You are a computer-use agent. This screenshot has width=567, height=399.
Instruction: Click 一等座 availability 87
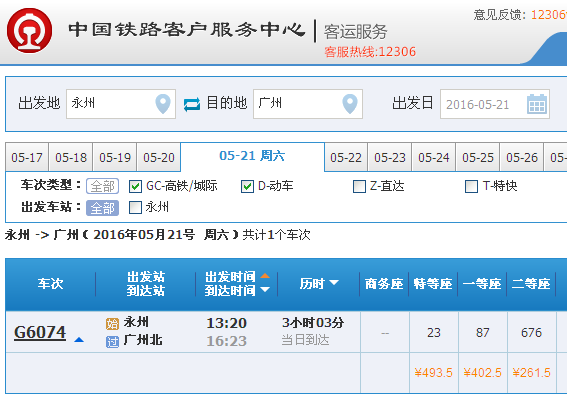(482, 332)
